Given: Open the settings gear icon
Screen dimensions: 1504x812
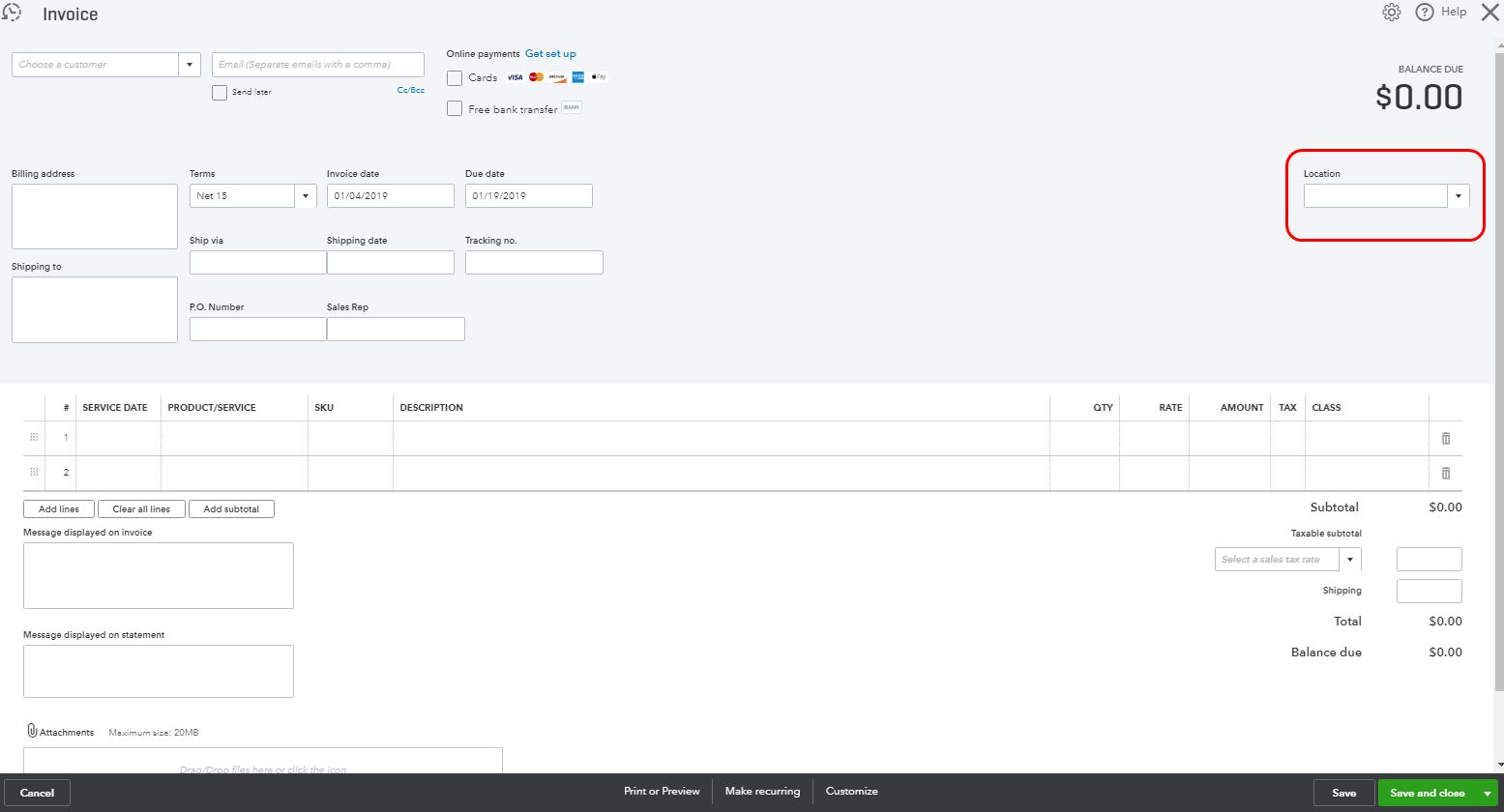Looking at the screenshot, I should (x=1392, y=13).
